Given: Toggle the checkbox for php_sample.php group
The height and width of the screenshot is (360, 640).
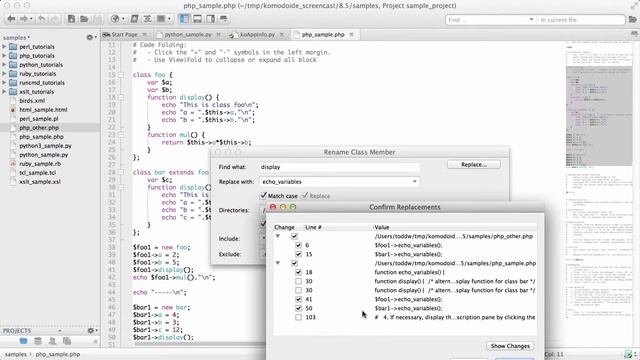Looking at the screenshot, I should click(x=294, y=263).
